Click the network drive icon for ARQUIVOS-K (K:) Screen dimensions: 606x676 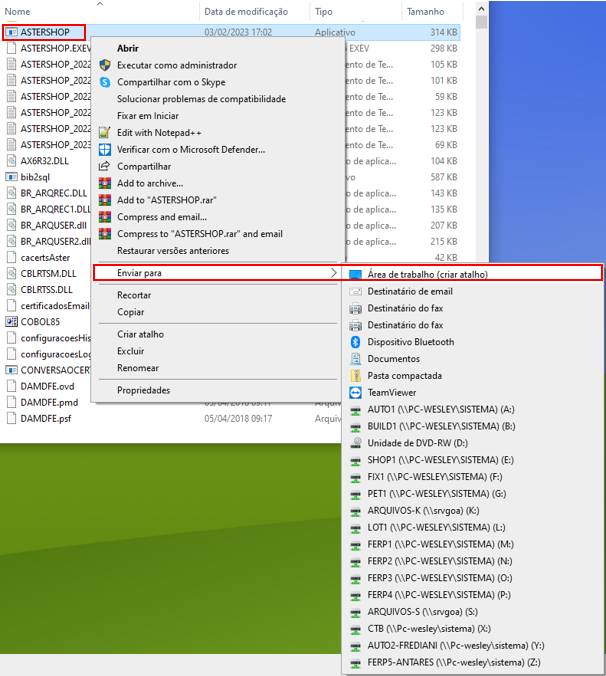[355, 511]
